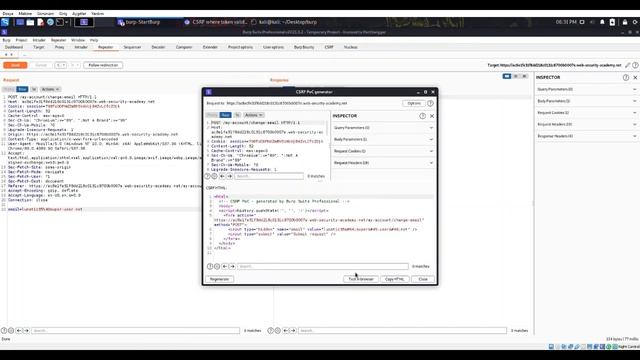The height and width of the screenshot is (360, 640).
Task: Launch the terminal emulator icon in Kali panel
Action: (60, 22)
